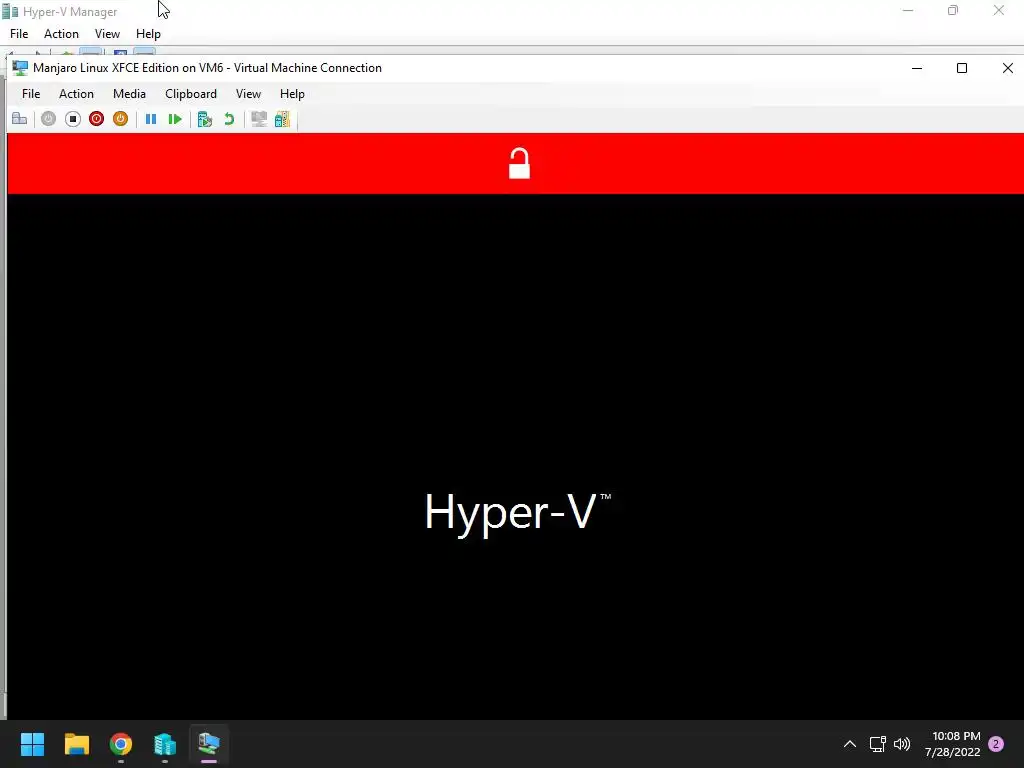Viewport: 1024px width, 768px height.
Task: Open the volume control in the tray
Action: point(902,744)
